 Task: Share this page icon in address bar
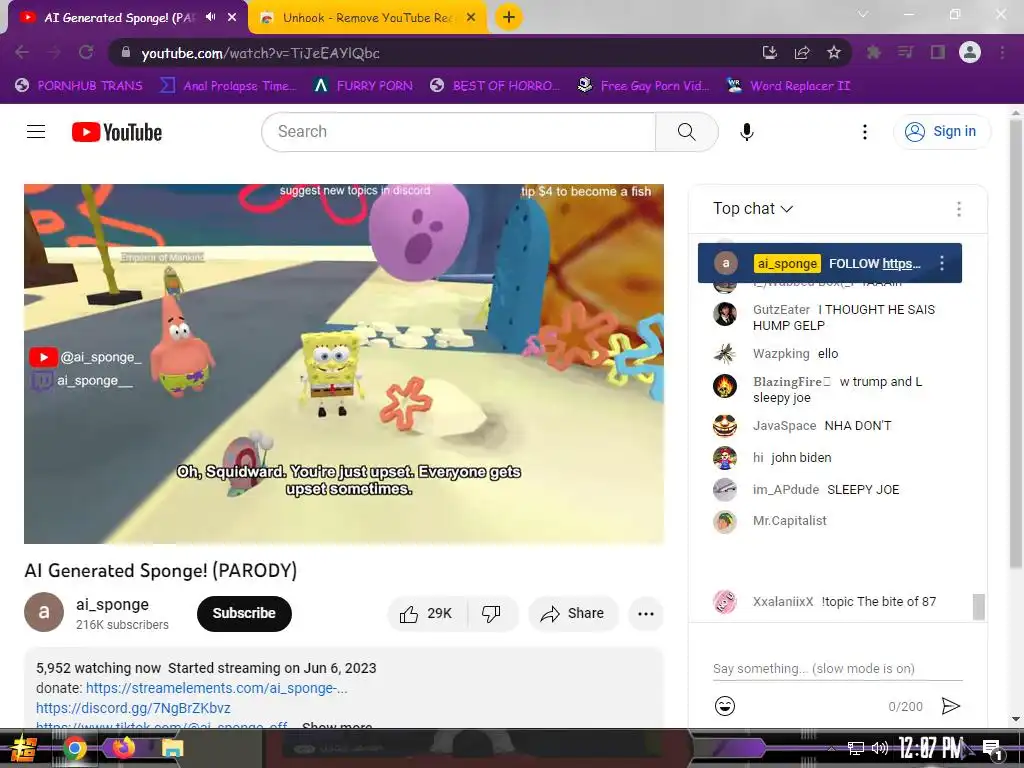tap(802, 52)
